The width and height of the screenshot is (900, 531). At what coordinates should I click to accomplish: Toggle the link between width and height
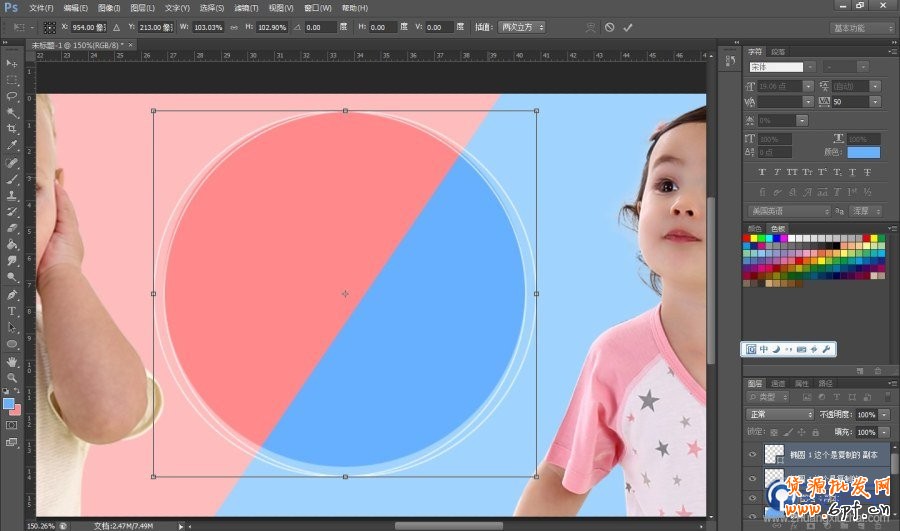tap(234, 27)
